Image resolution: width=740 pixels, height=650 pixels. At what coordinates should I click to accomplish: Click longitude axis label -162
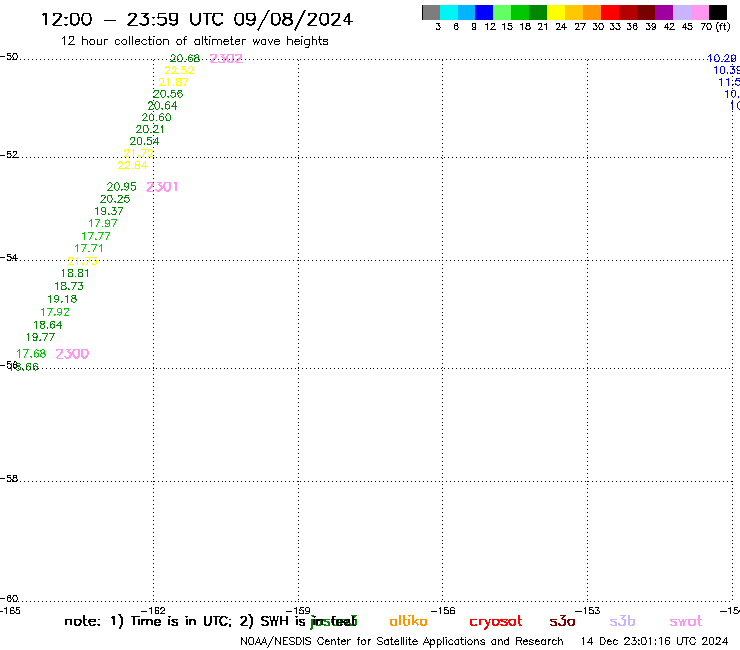click(x=153, y=610)
